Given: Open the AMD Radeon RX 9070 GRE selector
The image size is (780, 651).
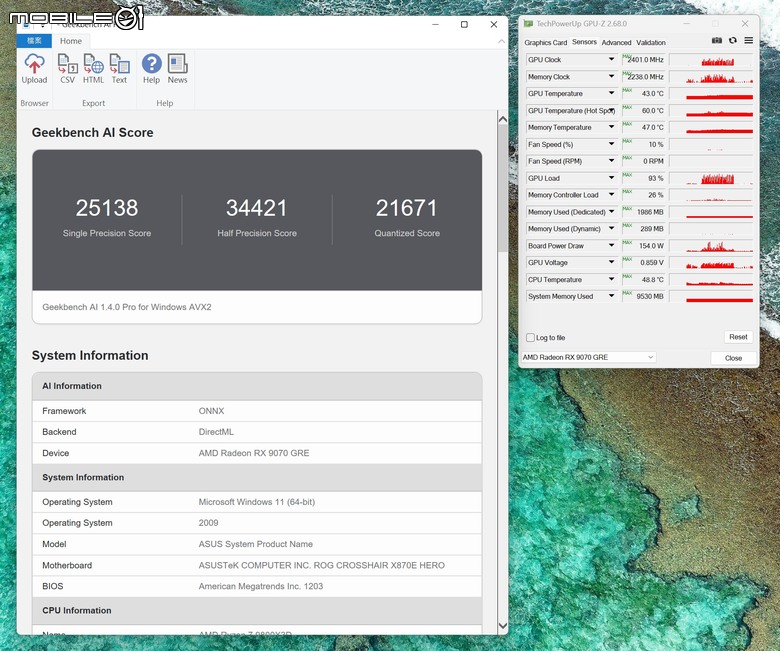Looking at the screenshot, I should click(x=588, y=357).
